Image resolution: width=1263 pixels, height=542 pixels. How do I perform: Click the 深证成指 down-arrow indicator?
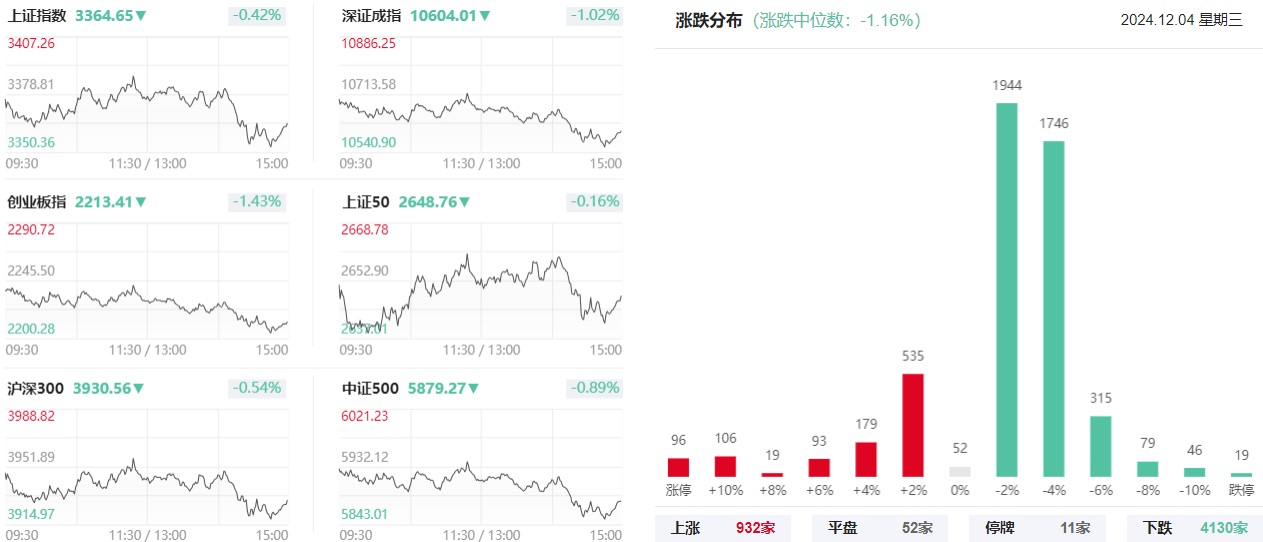click(485, 16)
